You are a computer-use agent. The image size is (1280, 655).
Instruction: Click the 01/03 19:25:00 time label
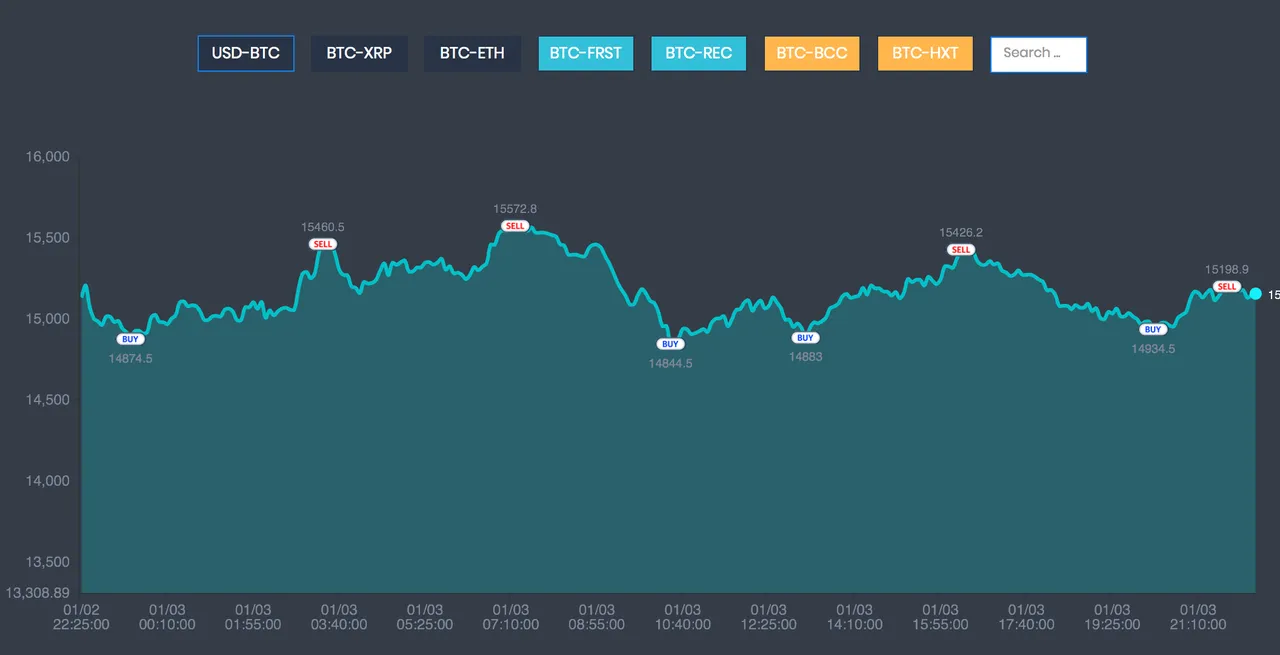1113,617
